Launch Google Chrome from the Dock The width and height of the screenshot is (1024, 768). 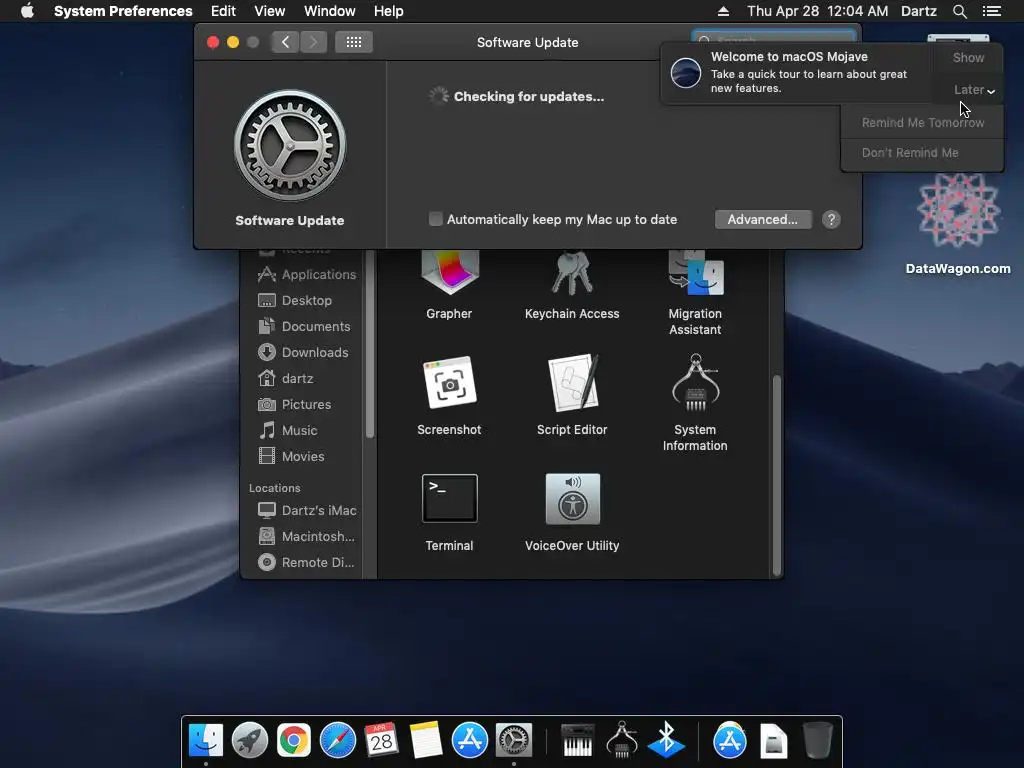click(293, 741)
